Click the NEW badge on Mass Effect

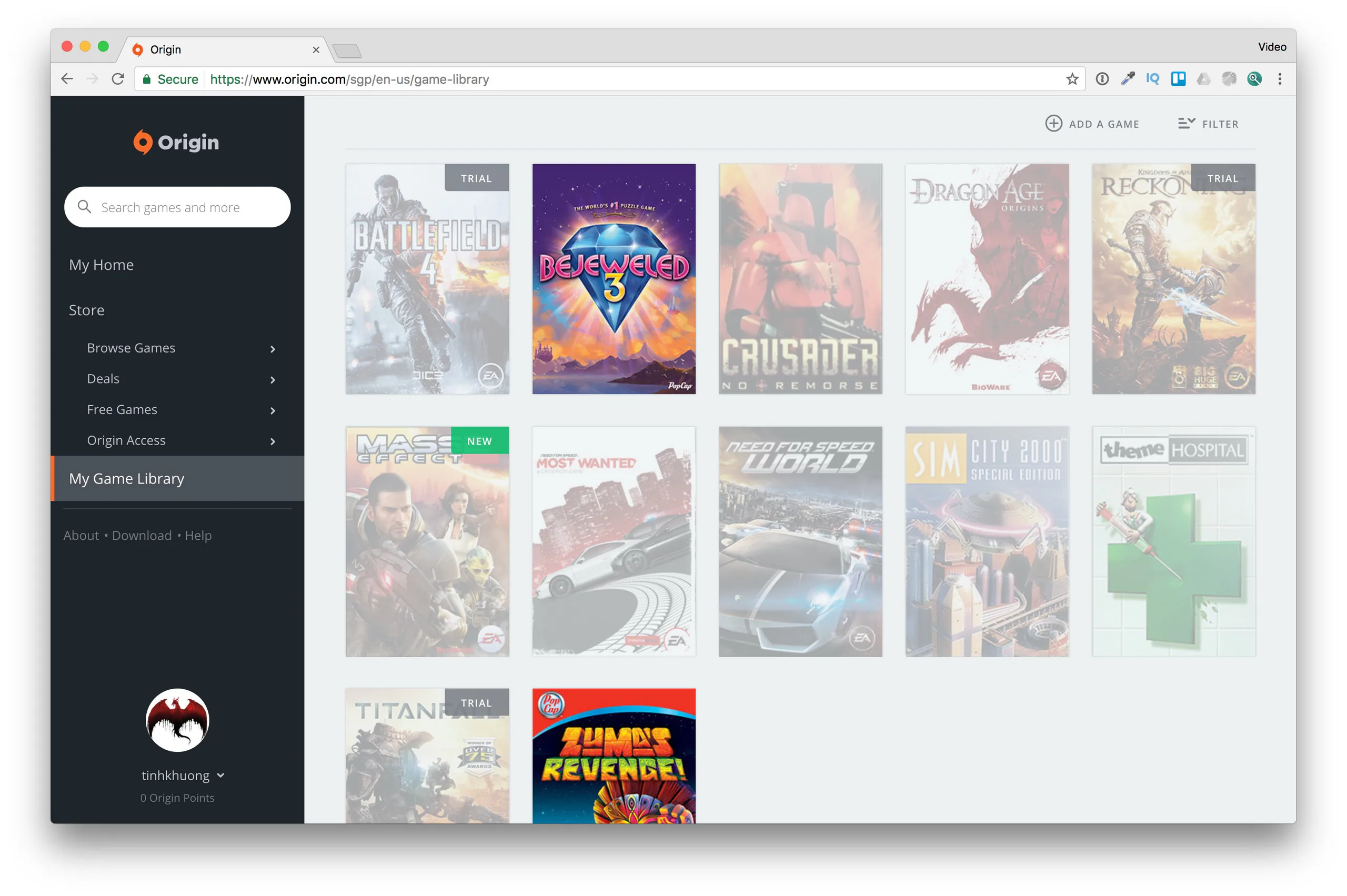point(479,440)
